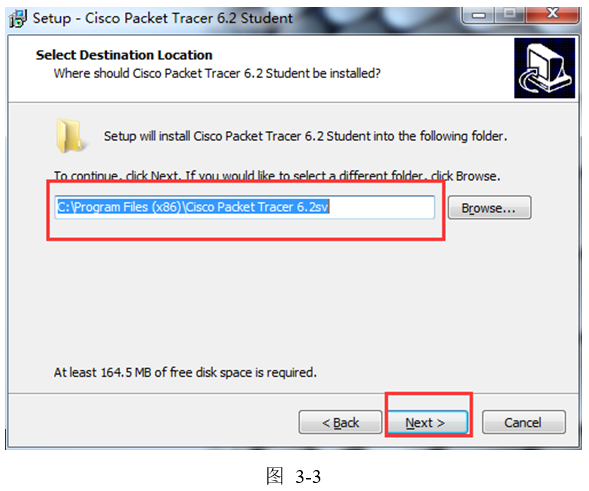Click the destination folder path field

[245, 207]
